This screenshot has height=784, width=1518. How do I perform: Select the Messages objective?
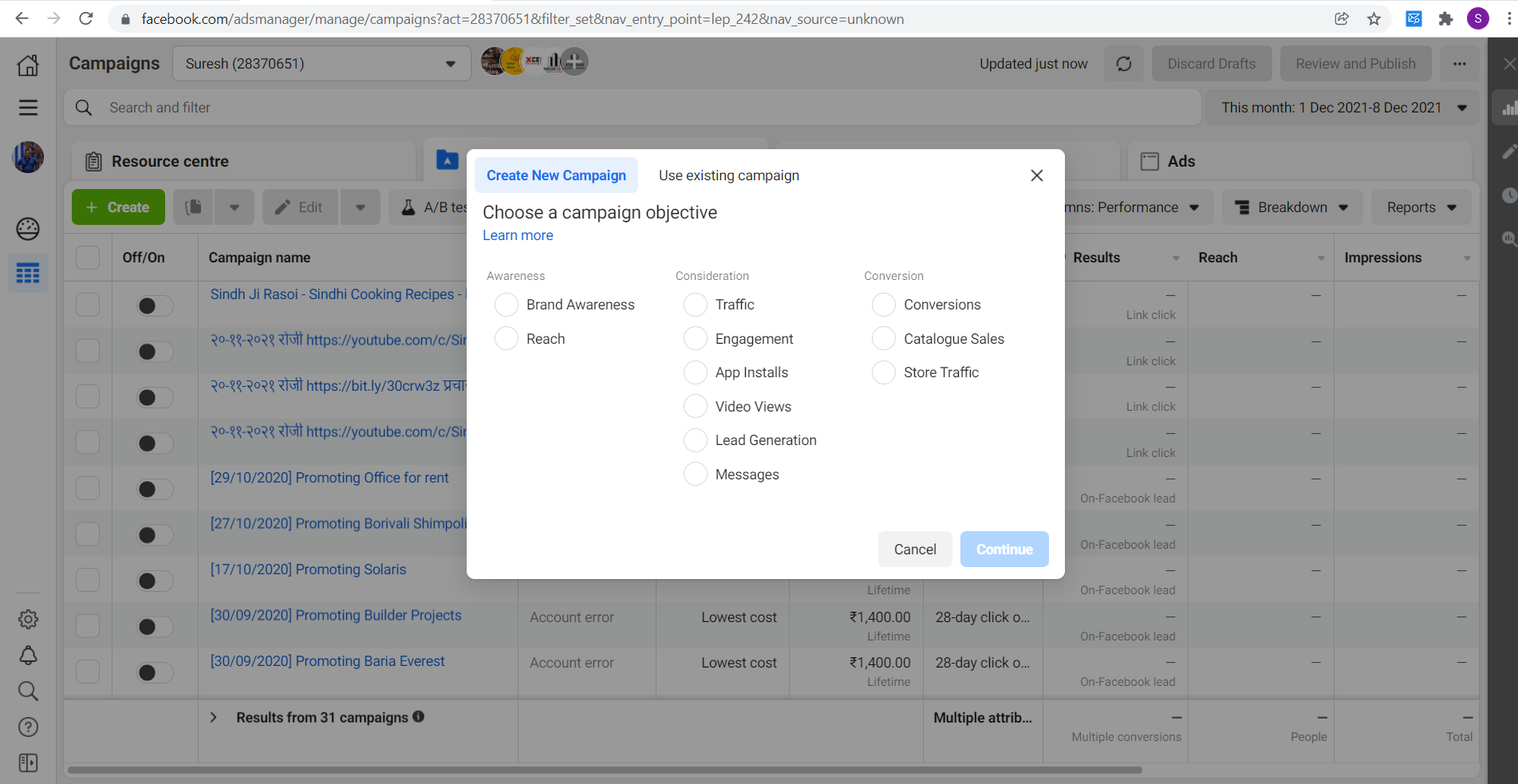coord(696,475)
